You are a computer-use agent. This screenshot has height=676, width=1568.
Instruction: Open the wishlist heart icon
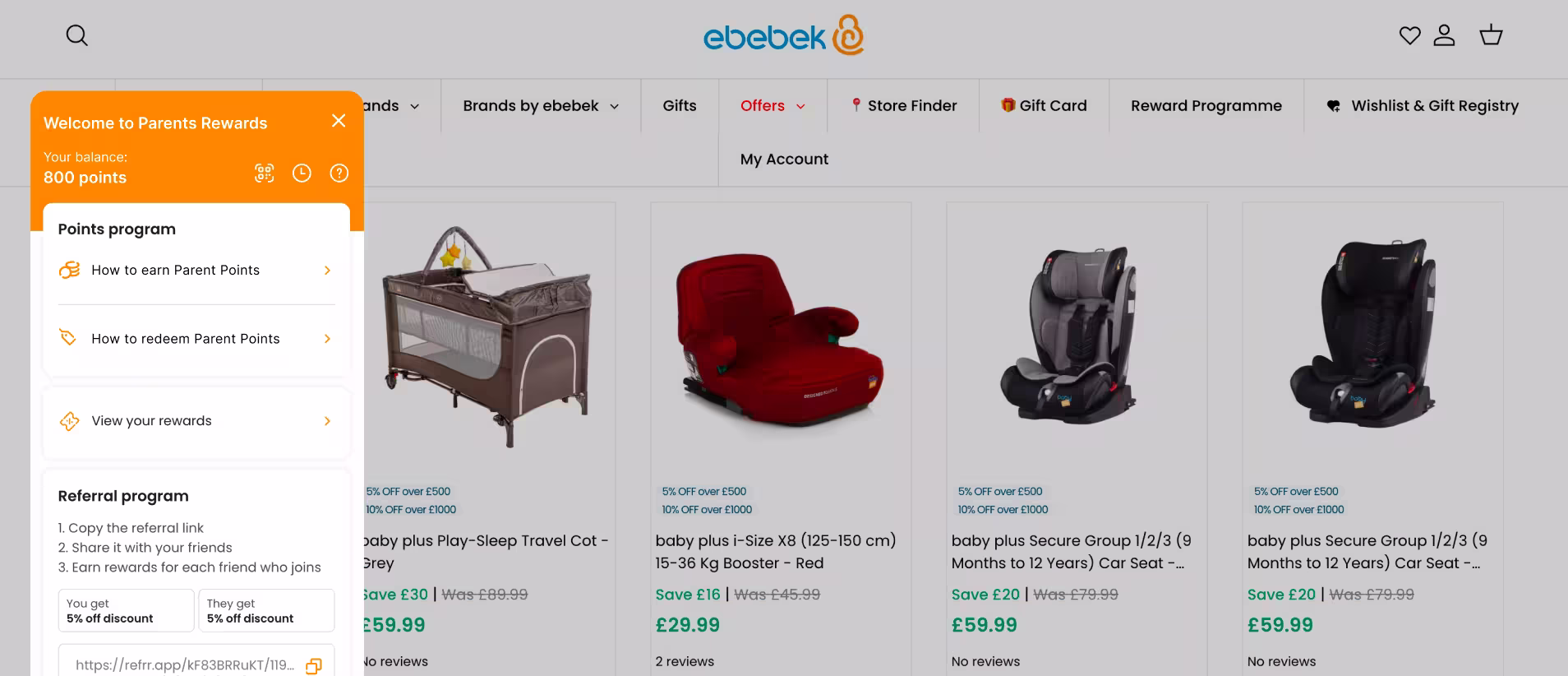[1409, 35]
